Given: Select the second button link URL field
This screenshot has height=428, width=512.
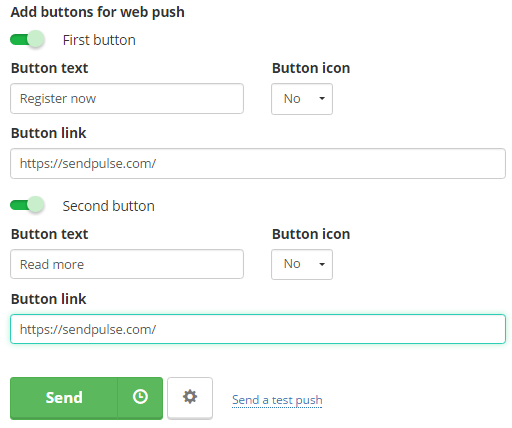Looking at the screenshot, I should [x=258, y=329].
